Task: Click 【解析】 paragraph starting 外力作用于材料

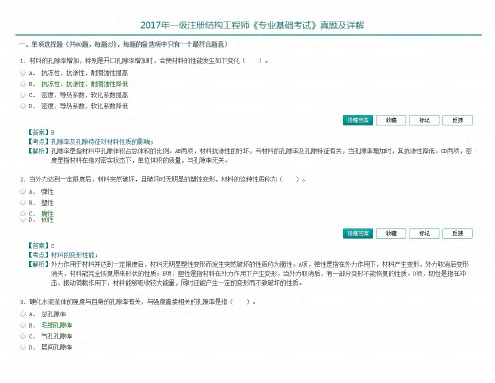Action: coord(248,274)
